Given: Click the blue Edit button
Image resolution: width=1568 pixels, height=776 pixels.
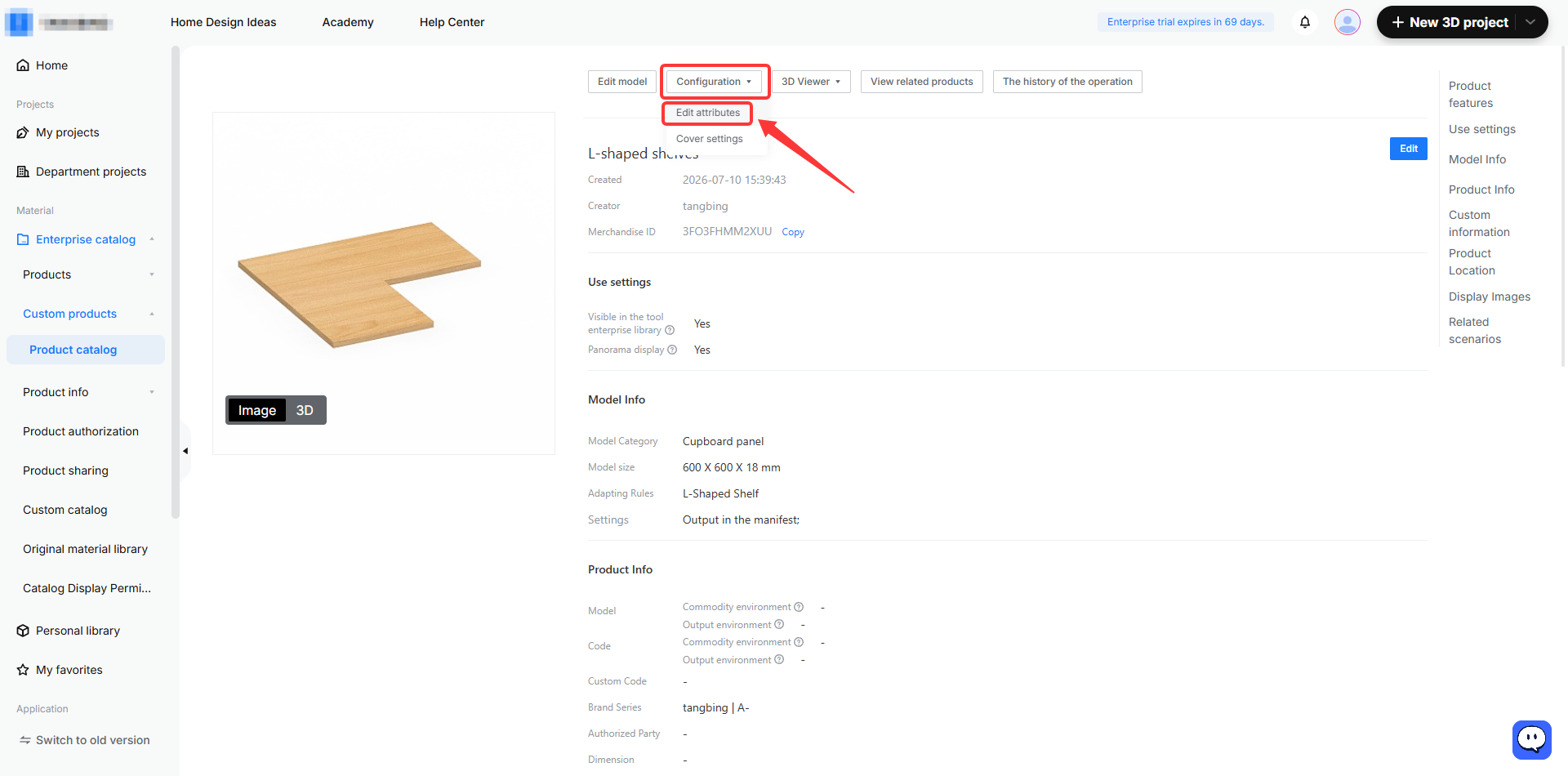Looking at the screenshot, I should coord(1409,149).
